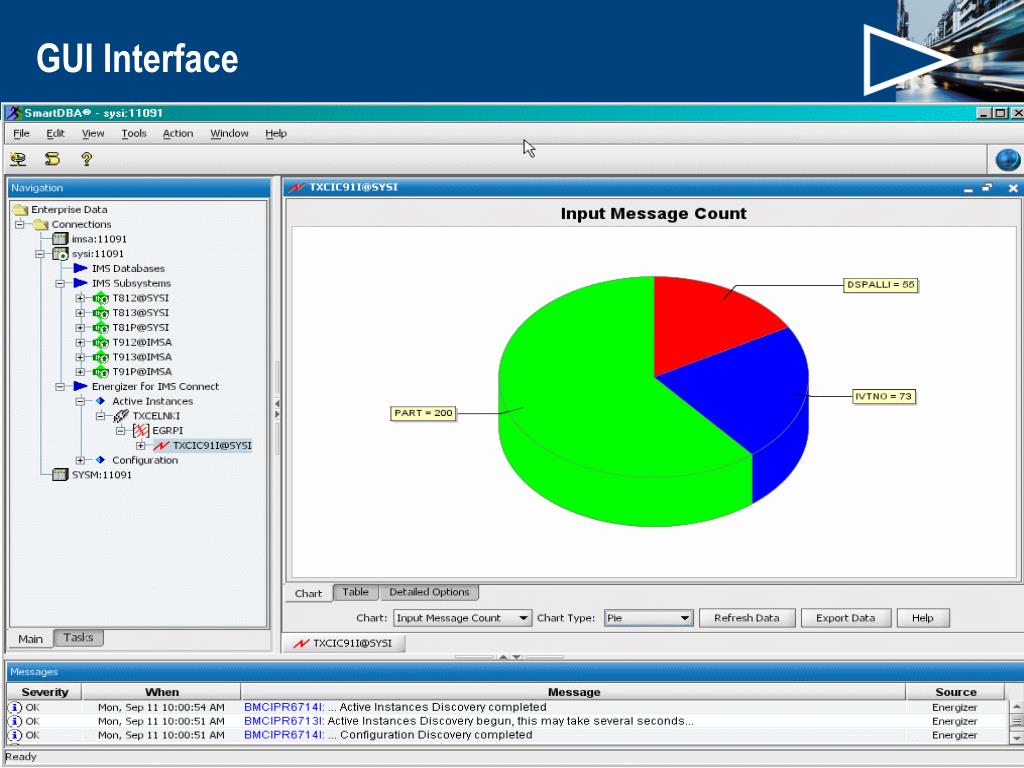1024x768 pixels.
Task: Collapse the EGRPI tree node
Action: click(x=121, y=431)
